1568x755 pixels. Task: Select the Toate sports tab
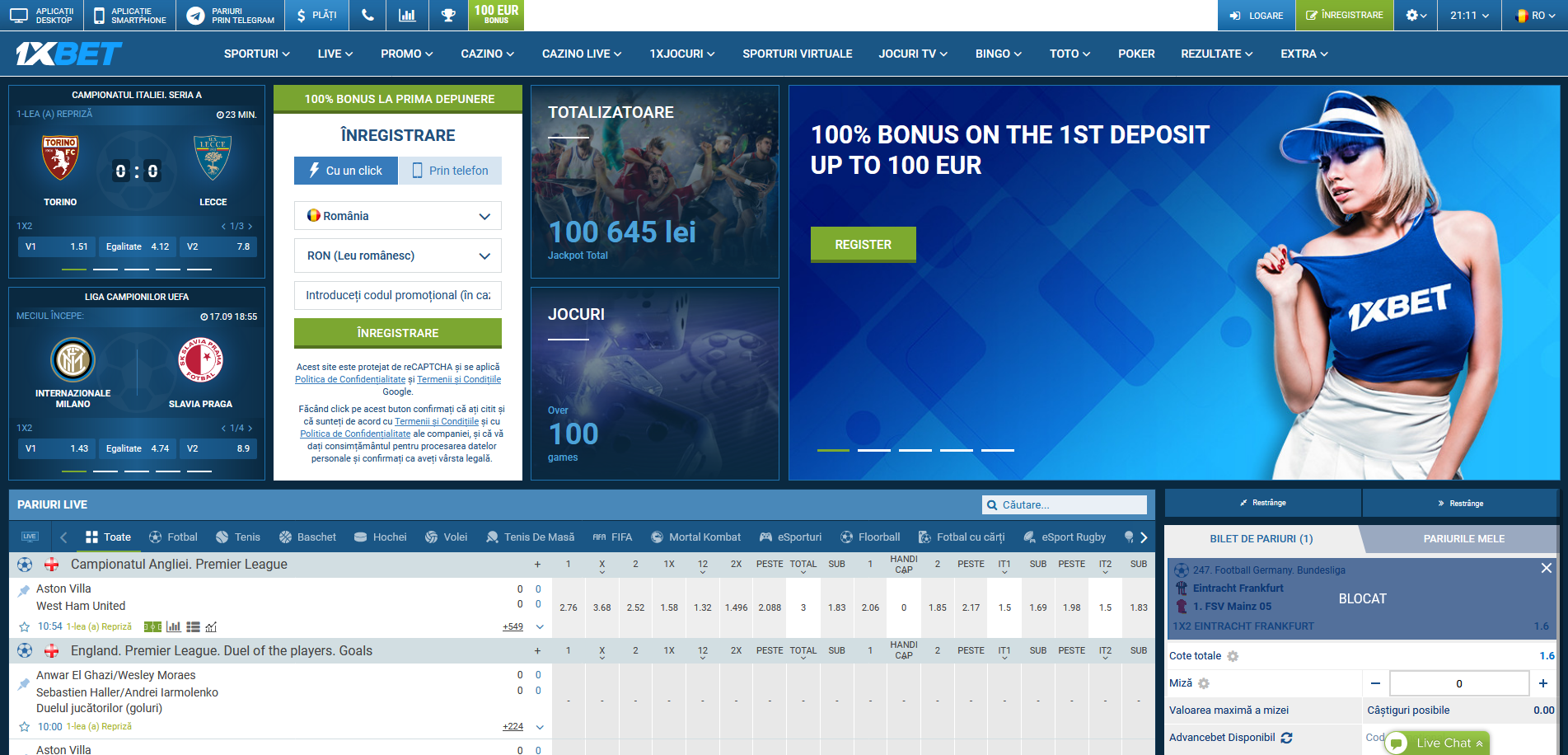pos(108,537)
